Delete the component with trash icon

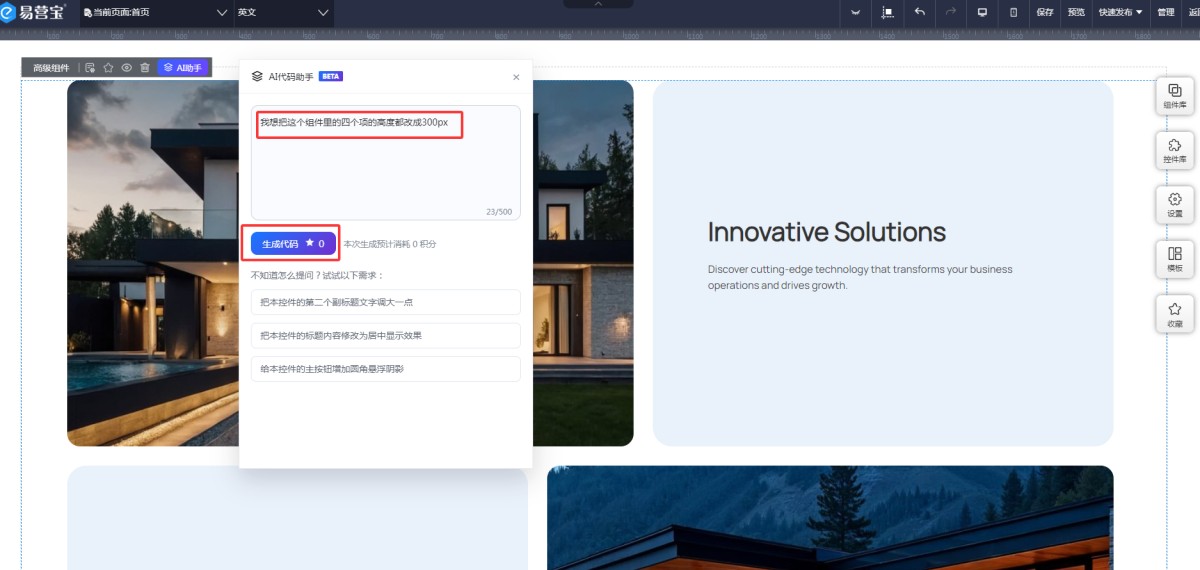(145, 68)
